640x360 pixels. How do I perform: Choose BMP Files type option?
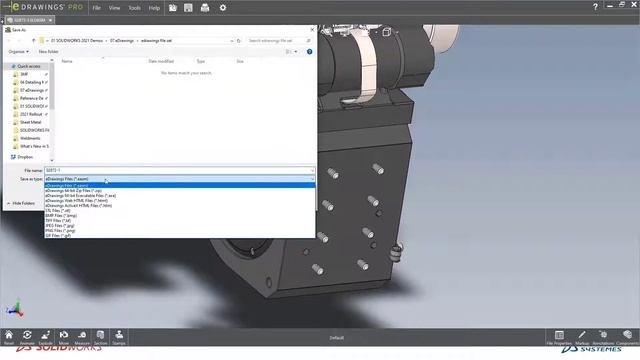180,216
